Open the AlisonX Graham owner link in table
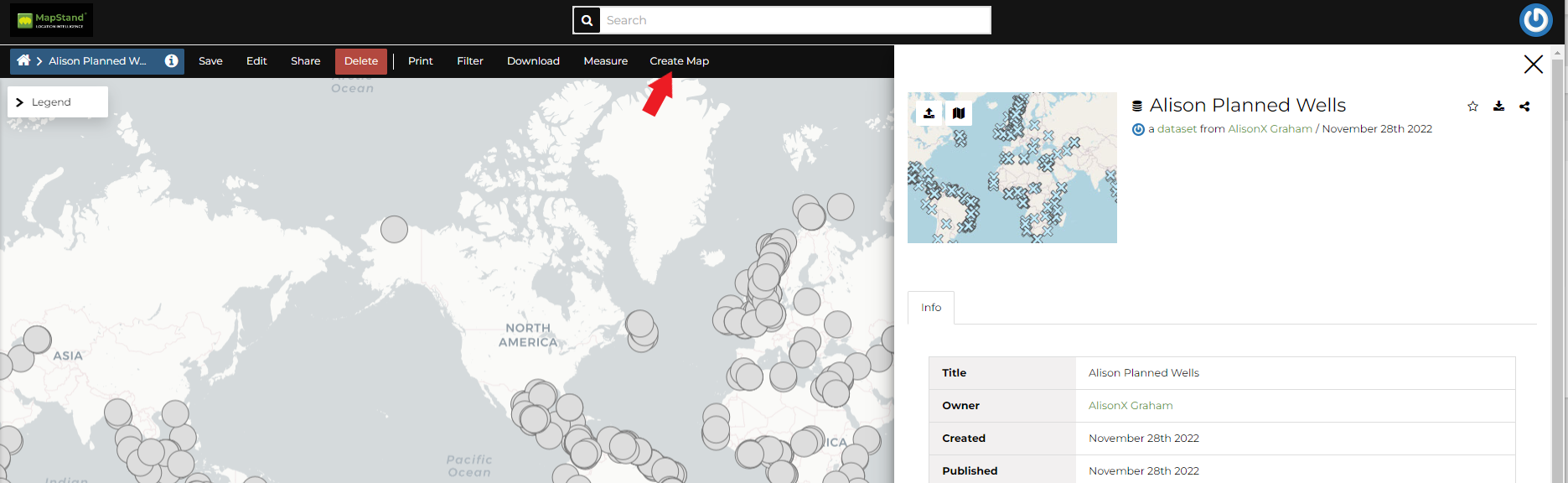 [1130, 406]
